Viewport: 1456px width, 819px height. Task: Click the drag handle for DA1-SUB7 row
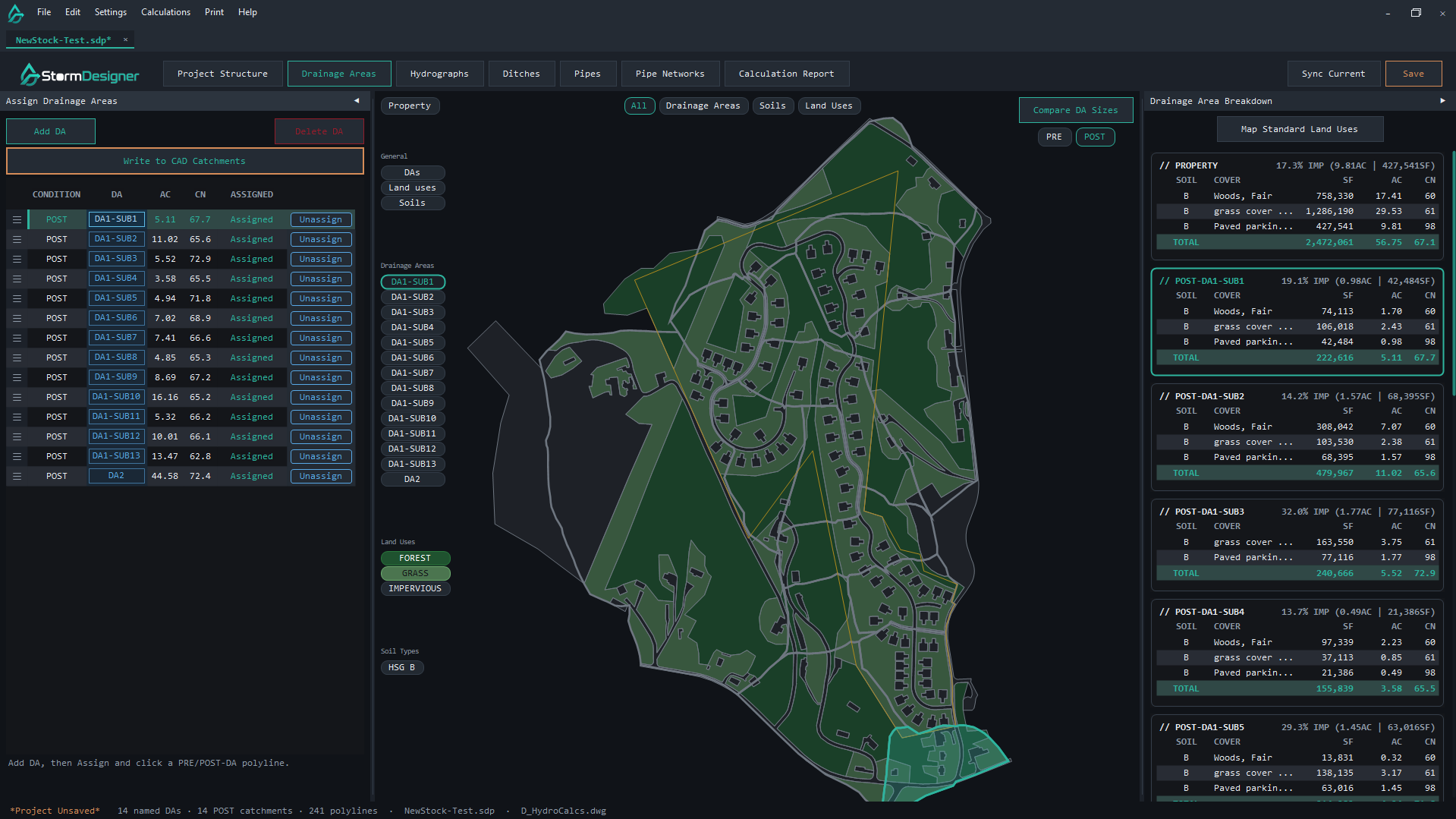[17, 338]
